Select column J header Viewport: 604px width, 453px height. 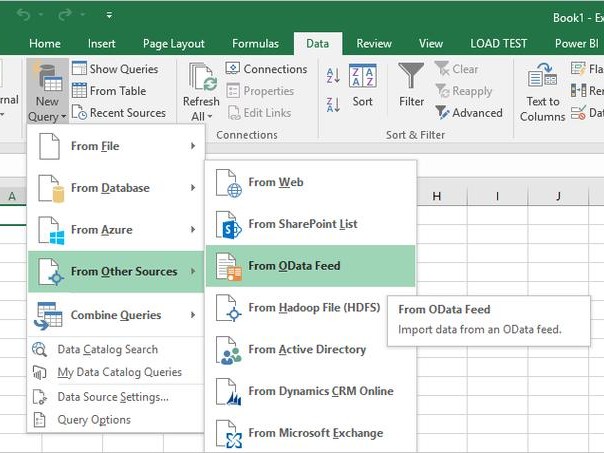pyautogui.click(x=558, y=196)
